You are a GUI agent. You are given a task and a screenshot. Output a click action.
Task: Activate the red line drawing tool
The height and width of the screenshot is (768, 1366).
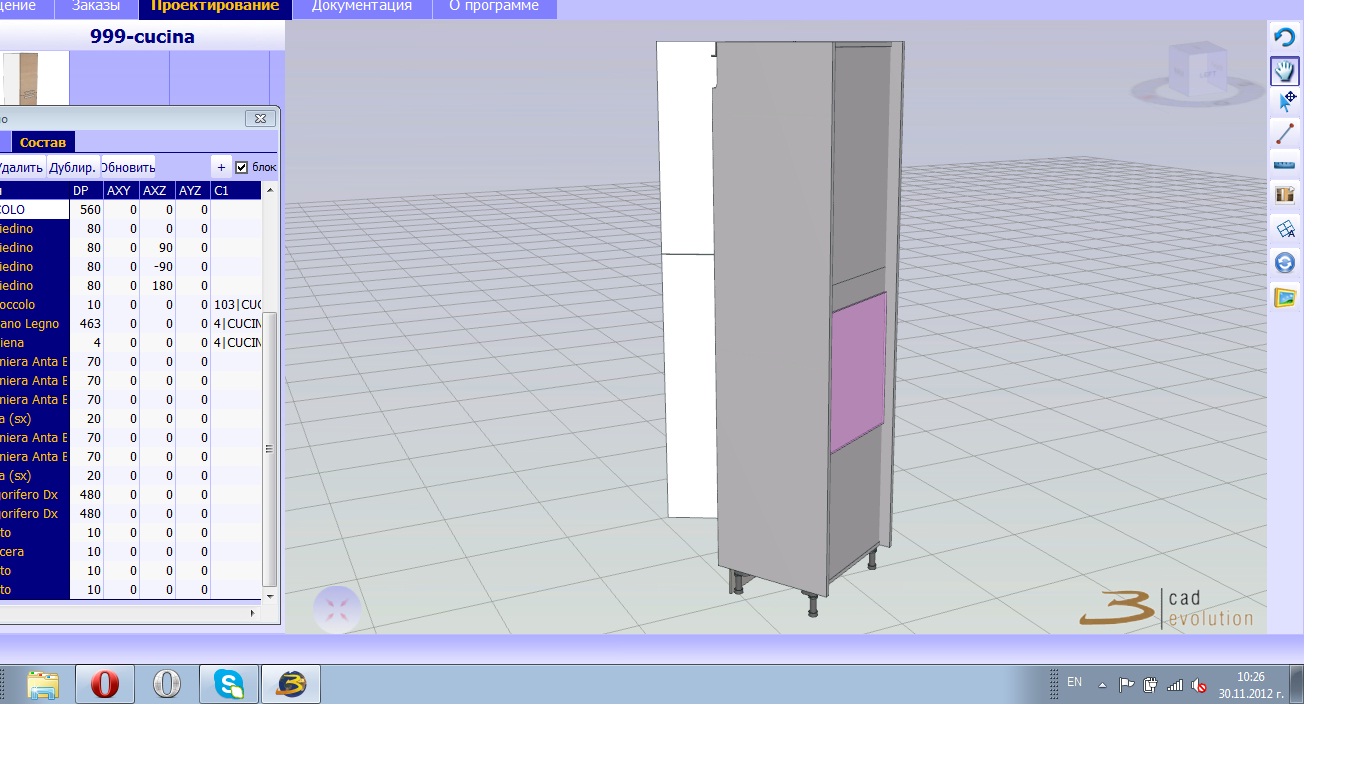[1285, 132]
